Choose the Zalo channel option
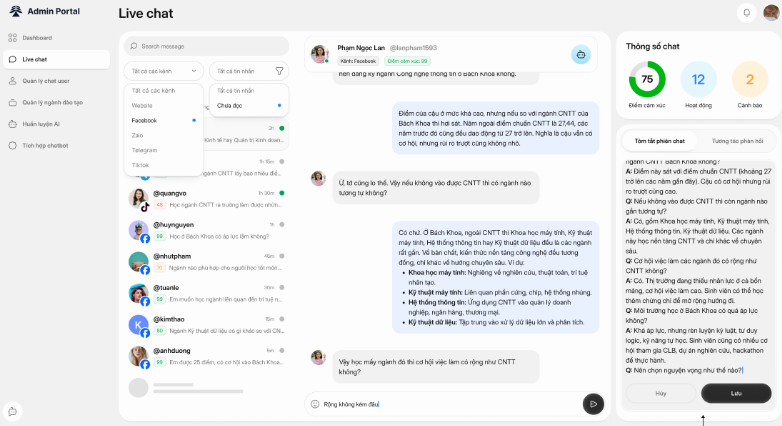 click(138, 134)
